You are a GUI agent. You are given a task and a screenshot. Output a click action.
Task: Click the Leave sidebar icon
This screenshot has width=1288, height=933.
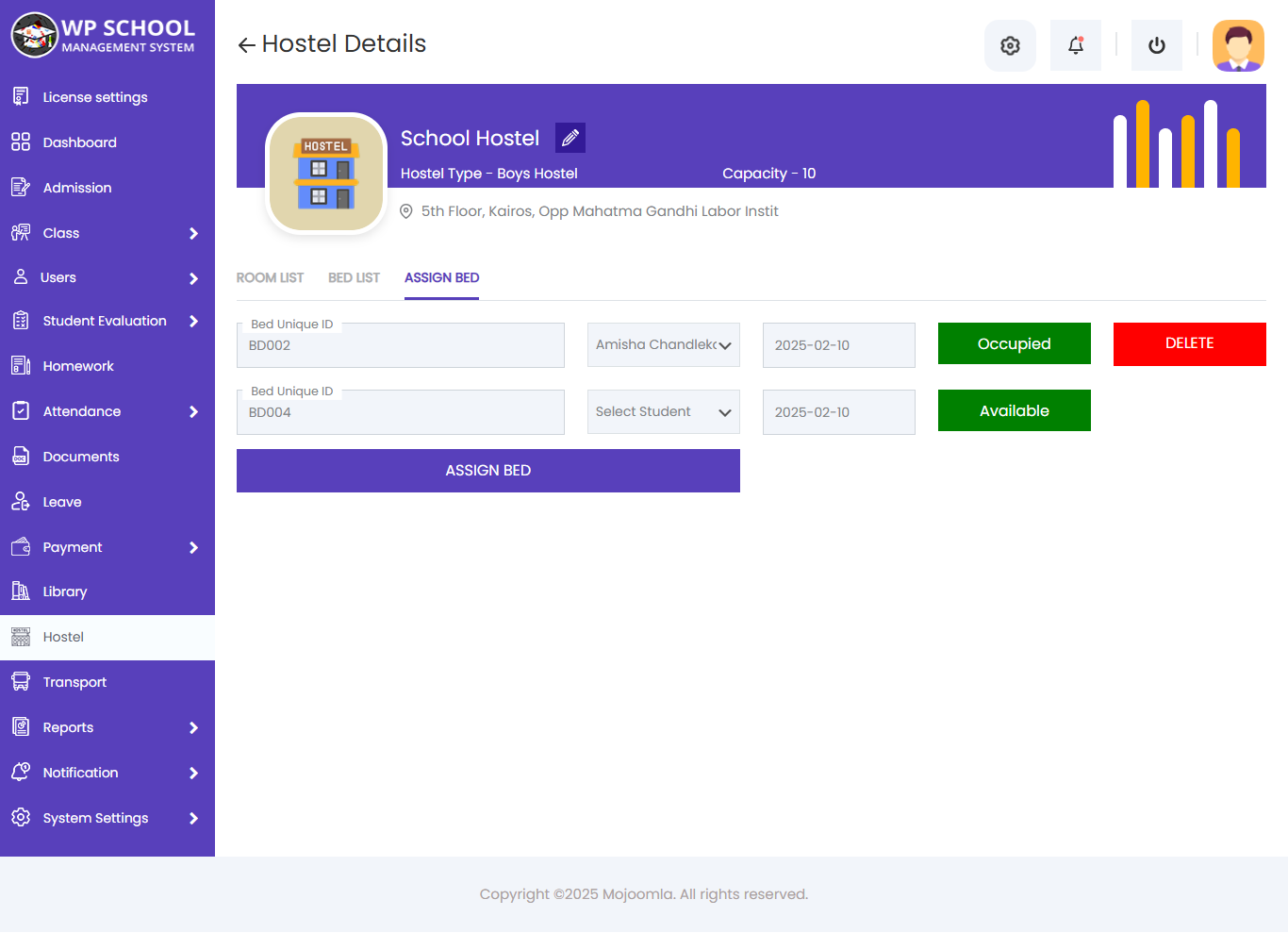(x=21, y=501)
